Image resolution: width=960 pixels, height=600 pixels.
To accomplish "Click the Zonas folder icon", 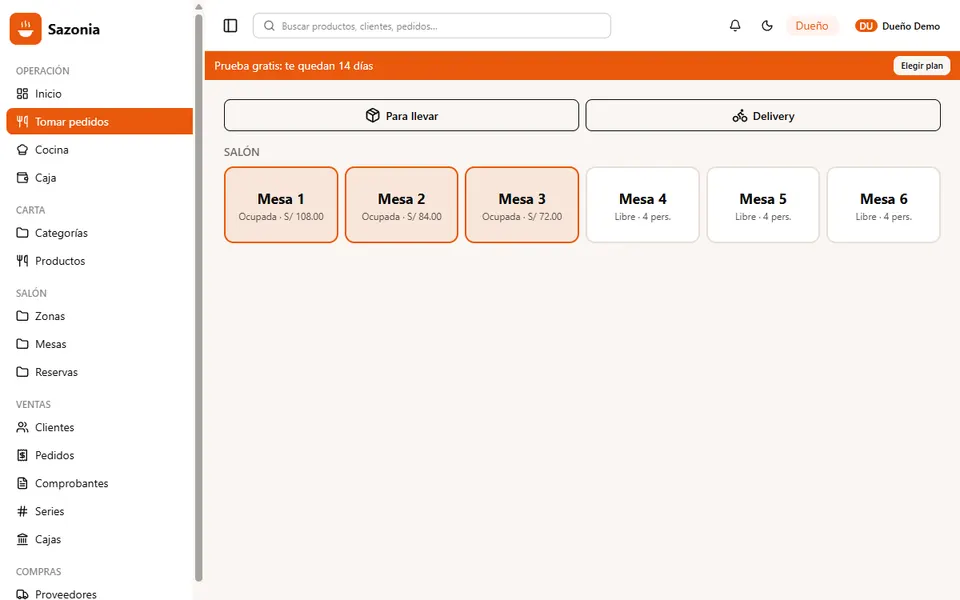I will click(x=22, y=316).
